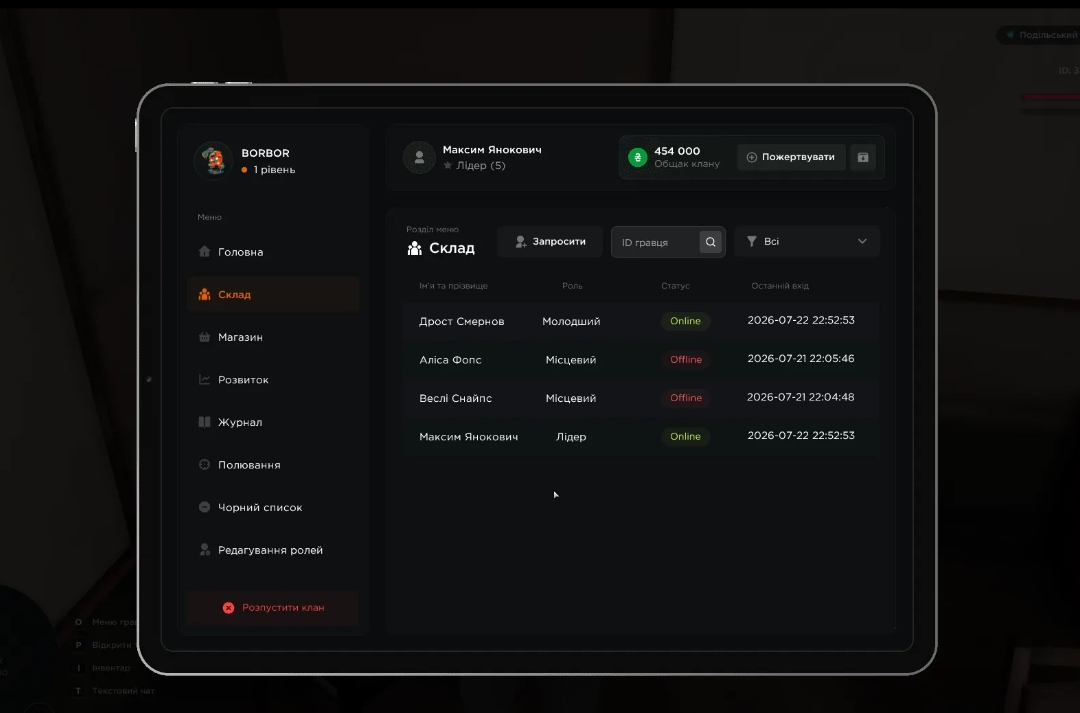1080x713 pixels.
Task: Select Максим Янокович in members table
Action: pos(468,437)
